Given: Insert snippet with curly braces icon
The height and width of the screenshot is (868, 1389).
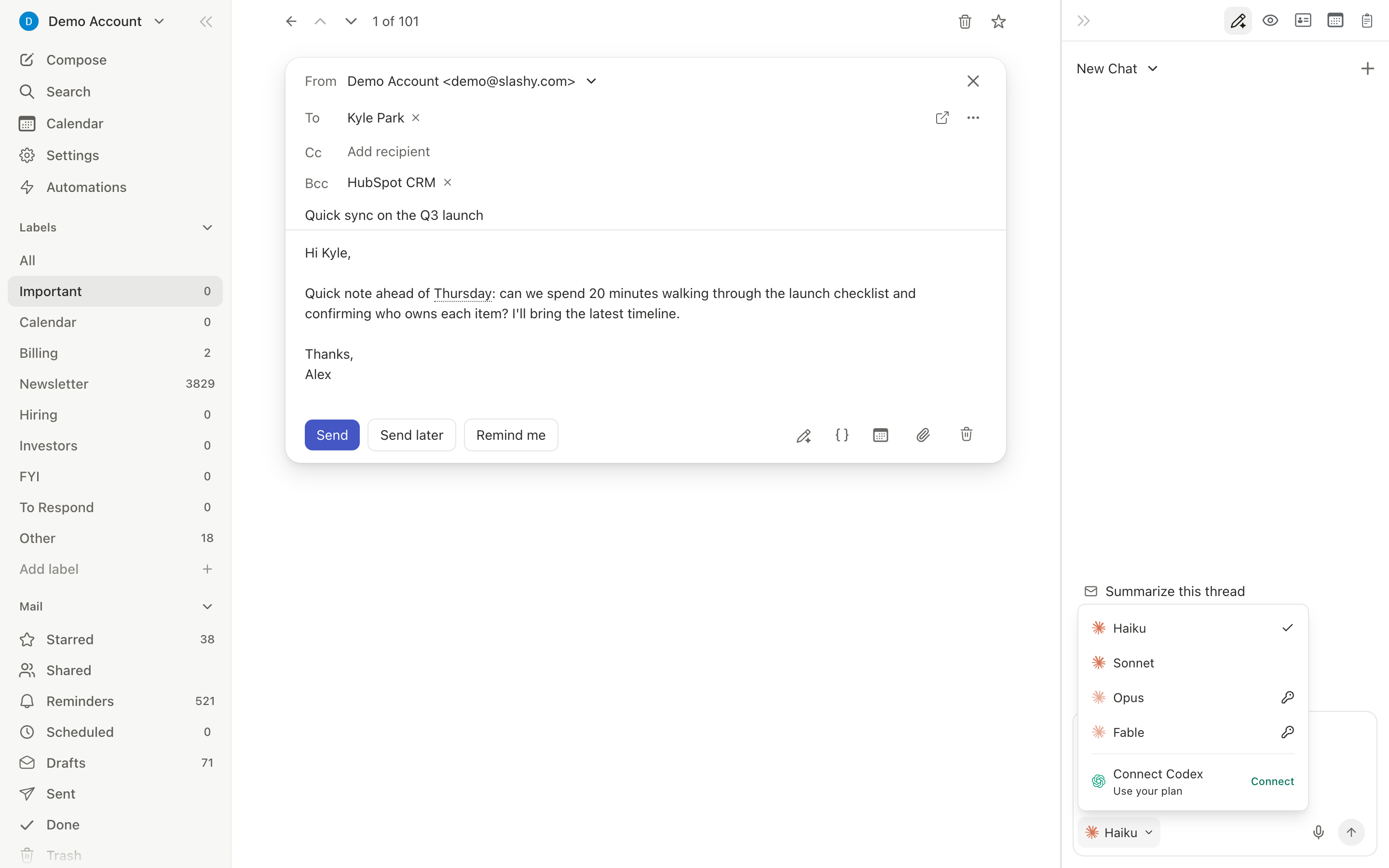Looking at the screenshot, I should pos(842,435).
